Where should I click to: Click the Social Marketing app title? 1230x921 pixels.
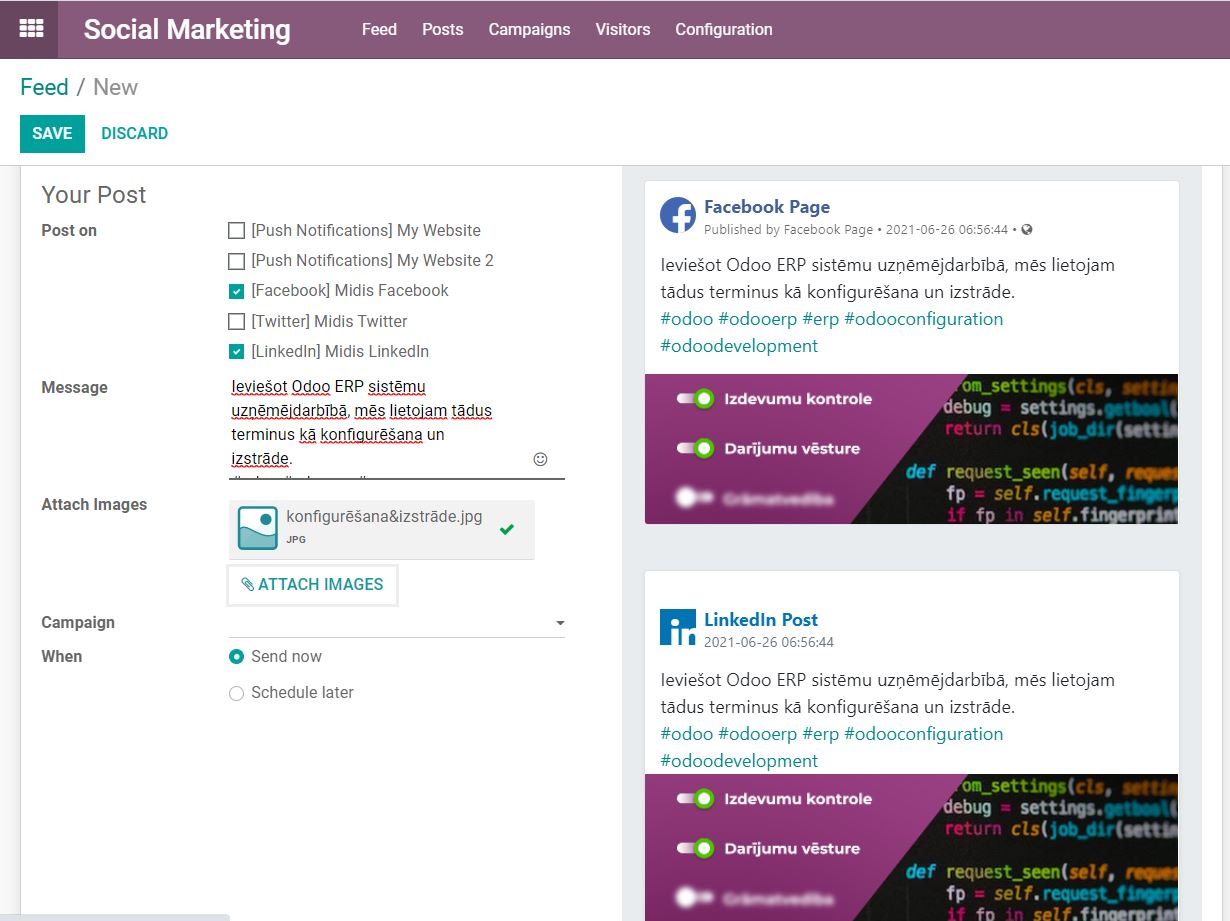pos(187,29)
